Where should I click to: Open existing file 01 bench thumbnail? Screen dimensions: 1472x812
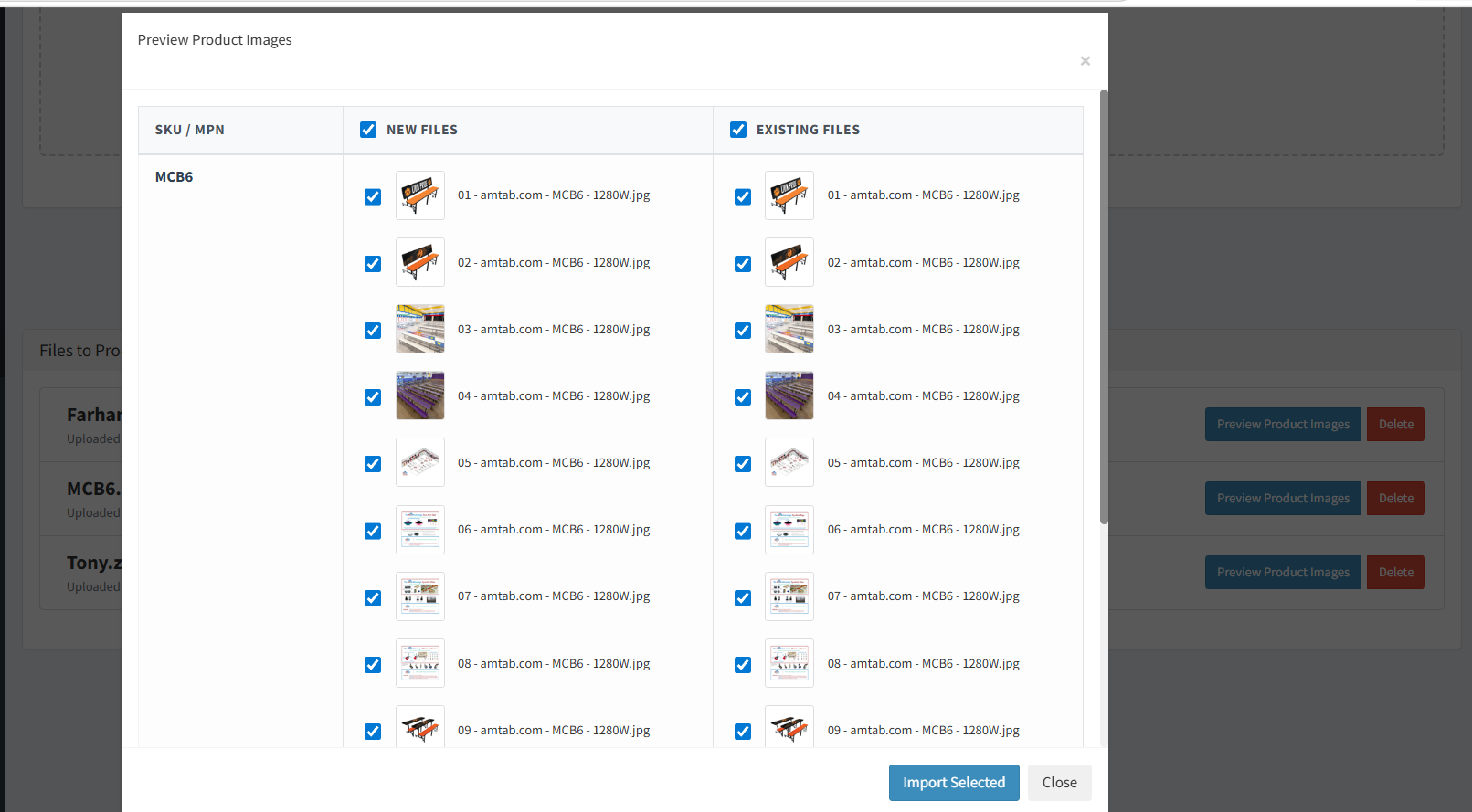tap(789, 195)
